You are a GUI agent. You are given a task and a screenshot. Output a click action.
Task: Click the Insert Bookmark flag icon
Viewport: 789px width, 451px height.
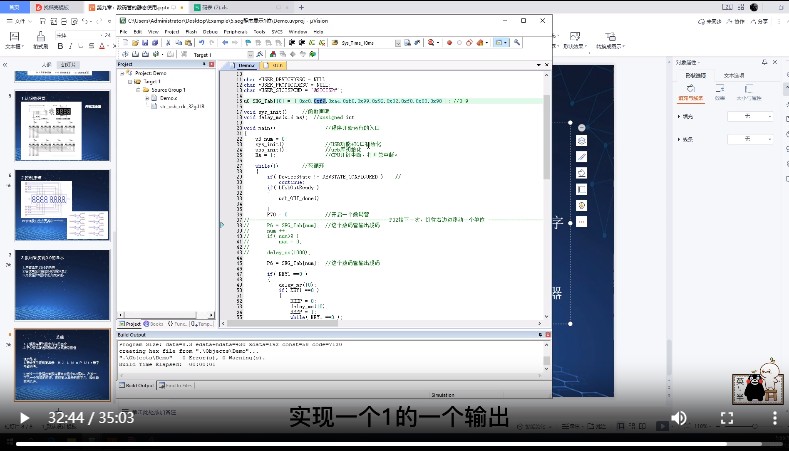click(x=248, y=43)
